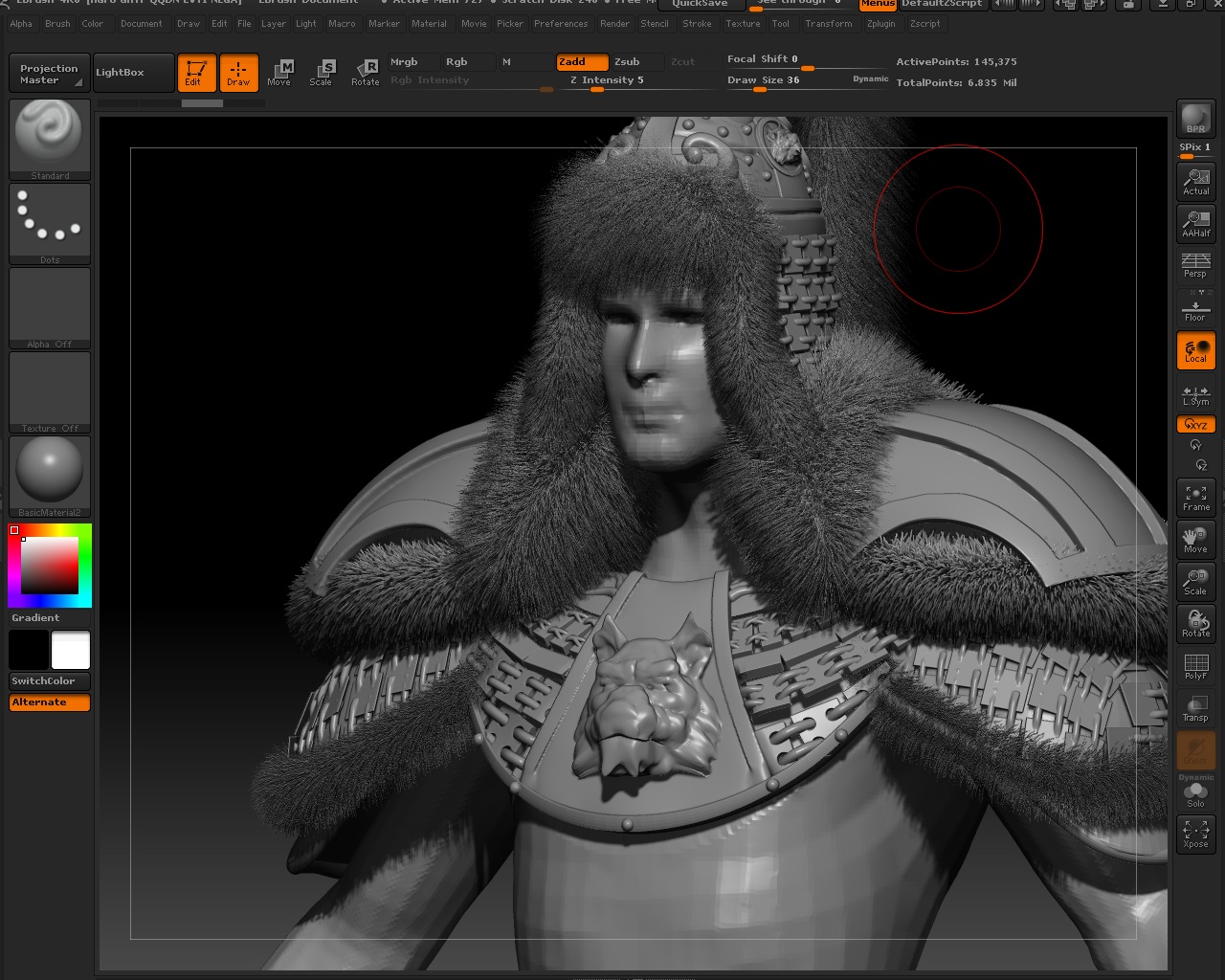Enable Zsub mode

pos(636,61)
